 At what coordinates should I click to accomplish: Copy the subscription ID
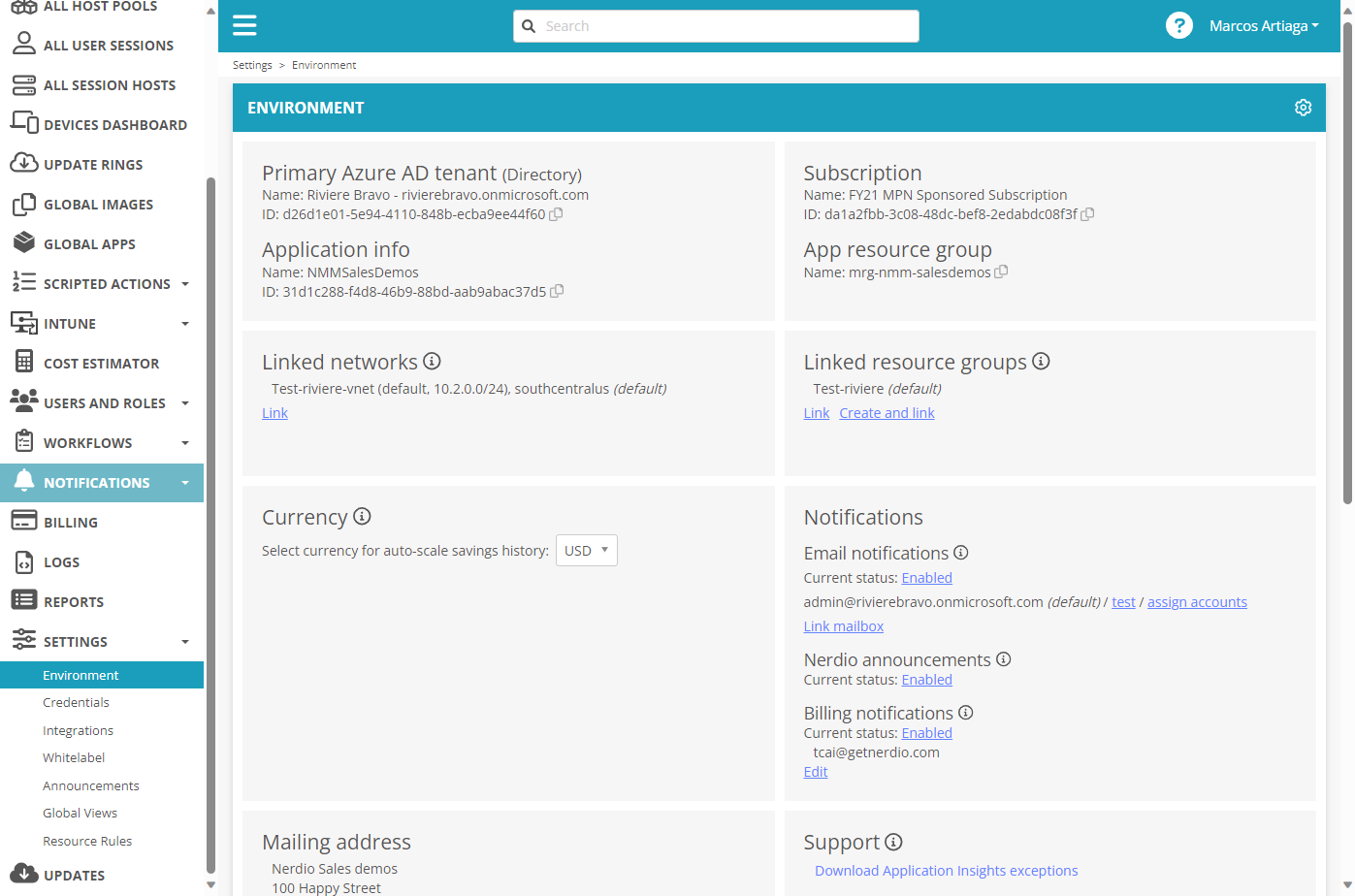(x=1087, y=214)
